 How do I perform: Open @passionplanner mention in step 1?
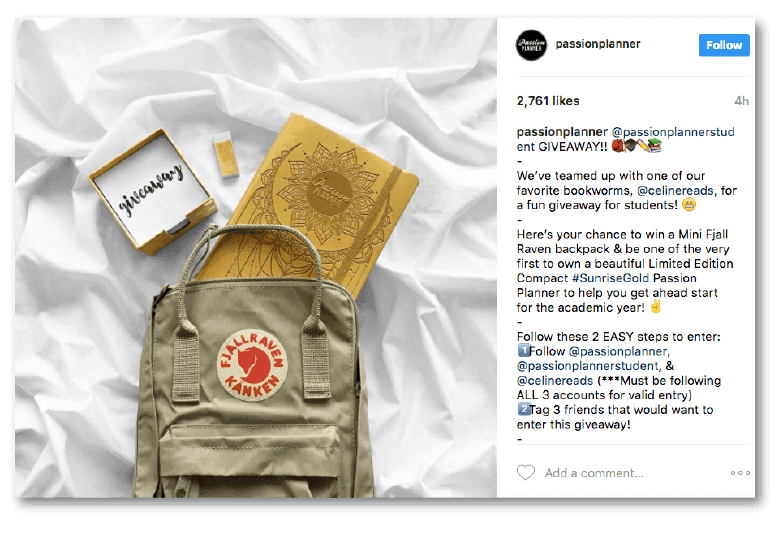pyautogui.click(x=617, y=351)
